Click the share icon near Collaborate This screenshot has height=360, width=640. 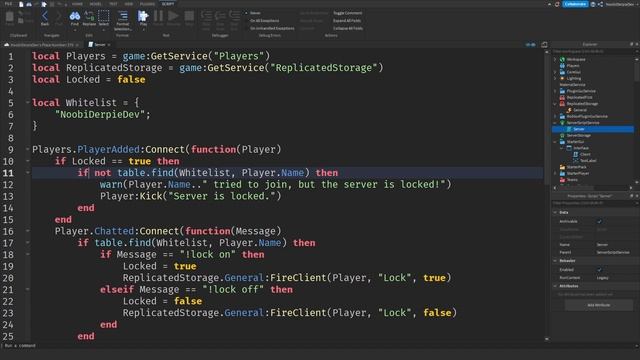600,4
